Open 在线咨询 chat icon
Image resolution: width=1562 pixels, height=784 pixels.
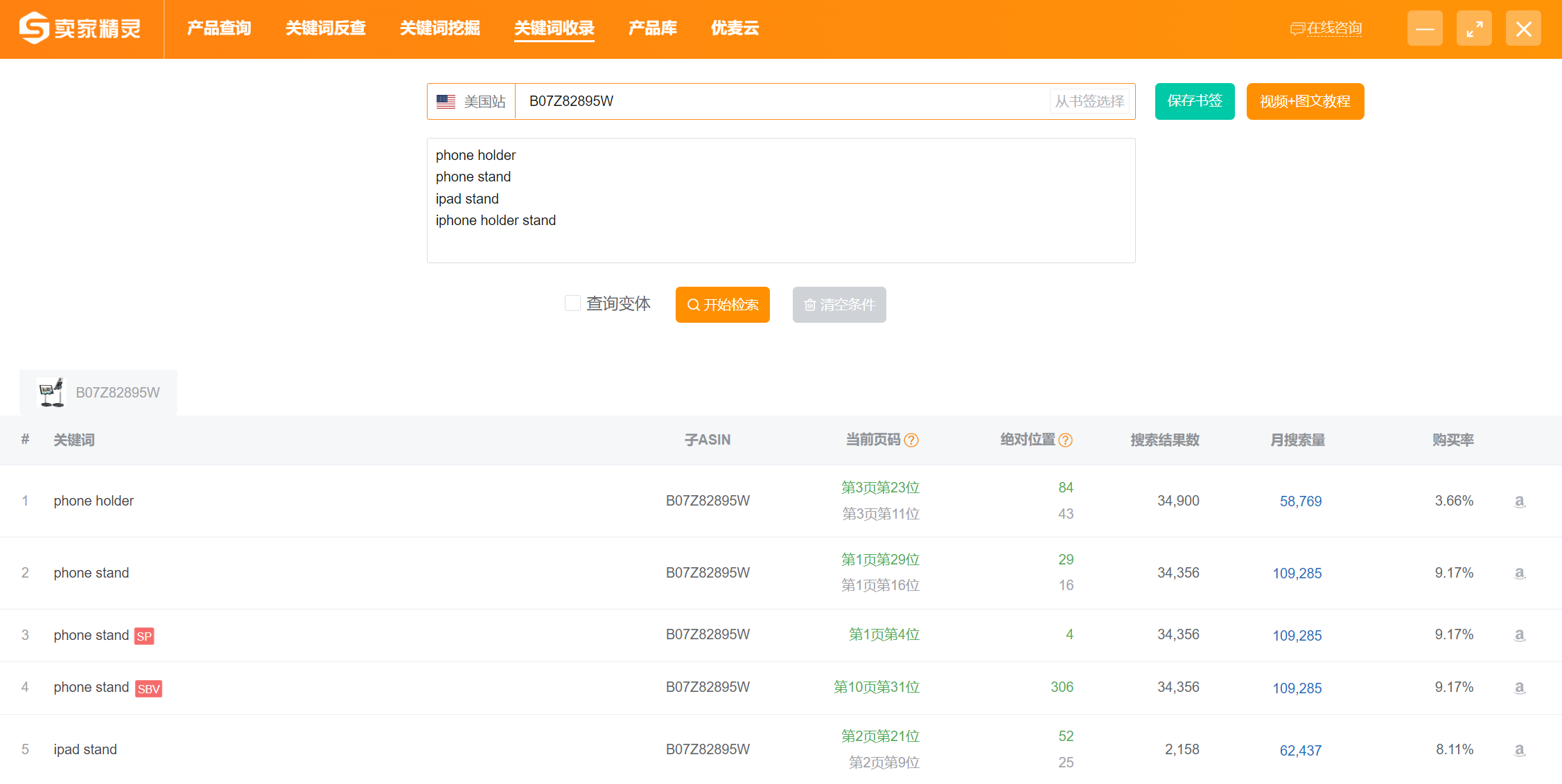coord(1297,29)
